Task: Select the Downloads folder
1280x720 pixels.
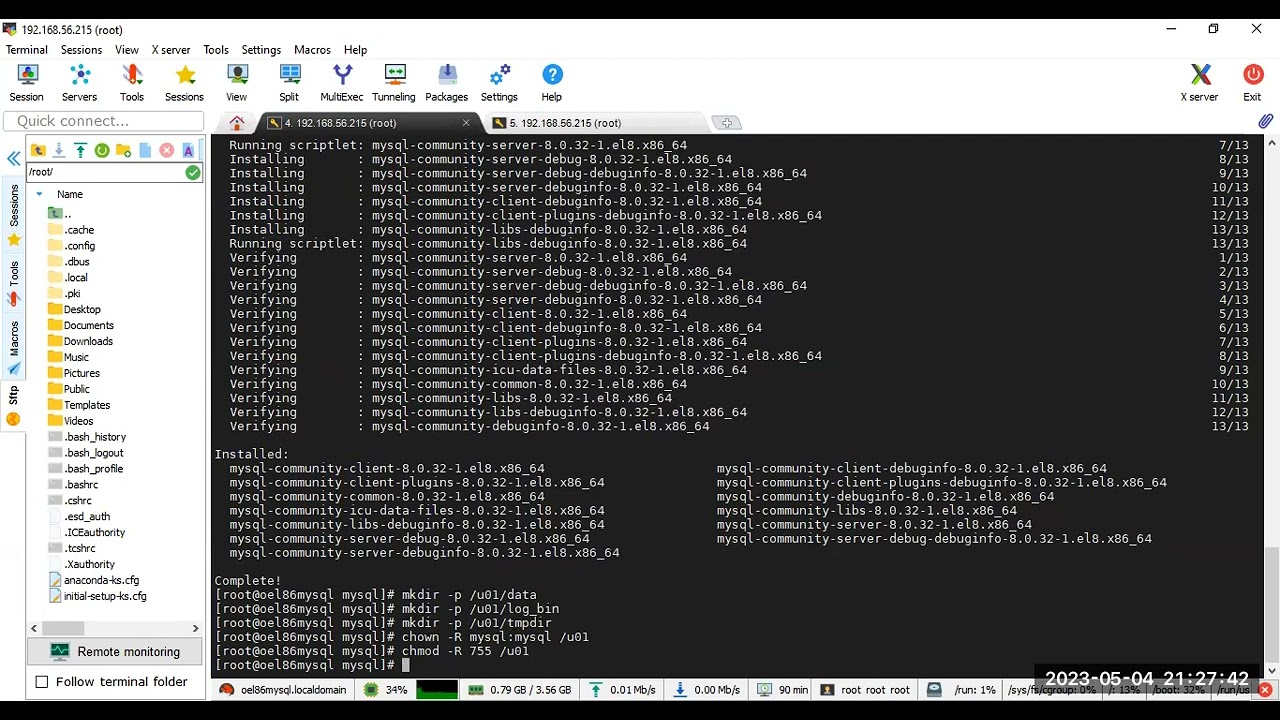Action: tap(80, 341)
